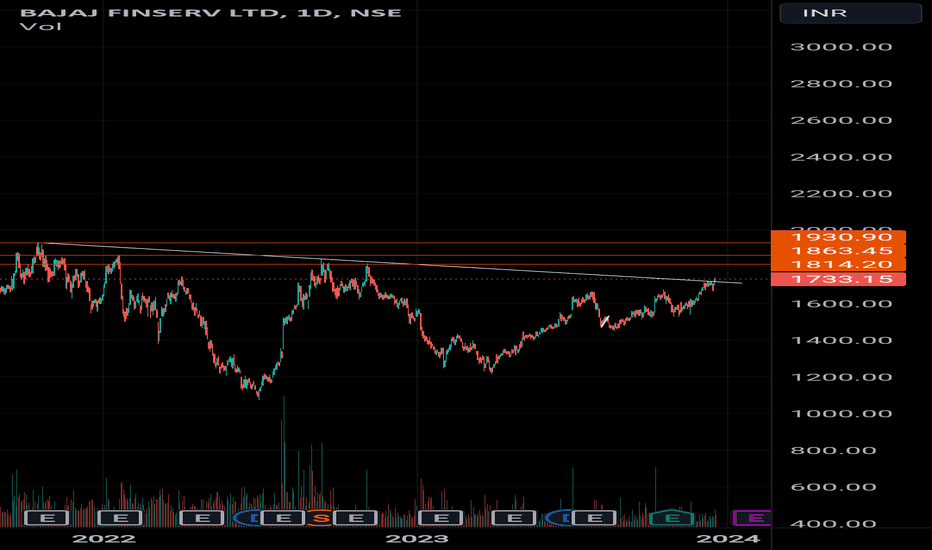The width and height of the screenshot is (932, 550).
Task: Click the green earnings E marker in late 2023
Action: coord(672,518)
